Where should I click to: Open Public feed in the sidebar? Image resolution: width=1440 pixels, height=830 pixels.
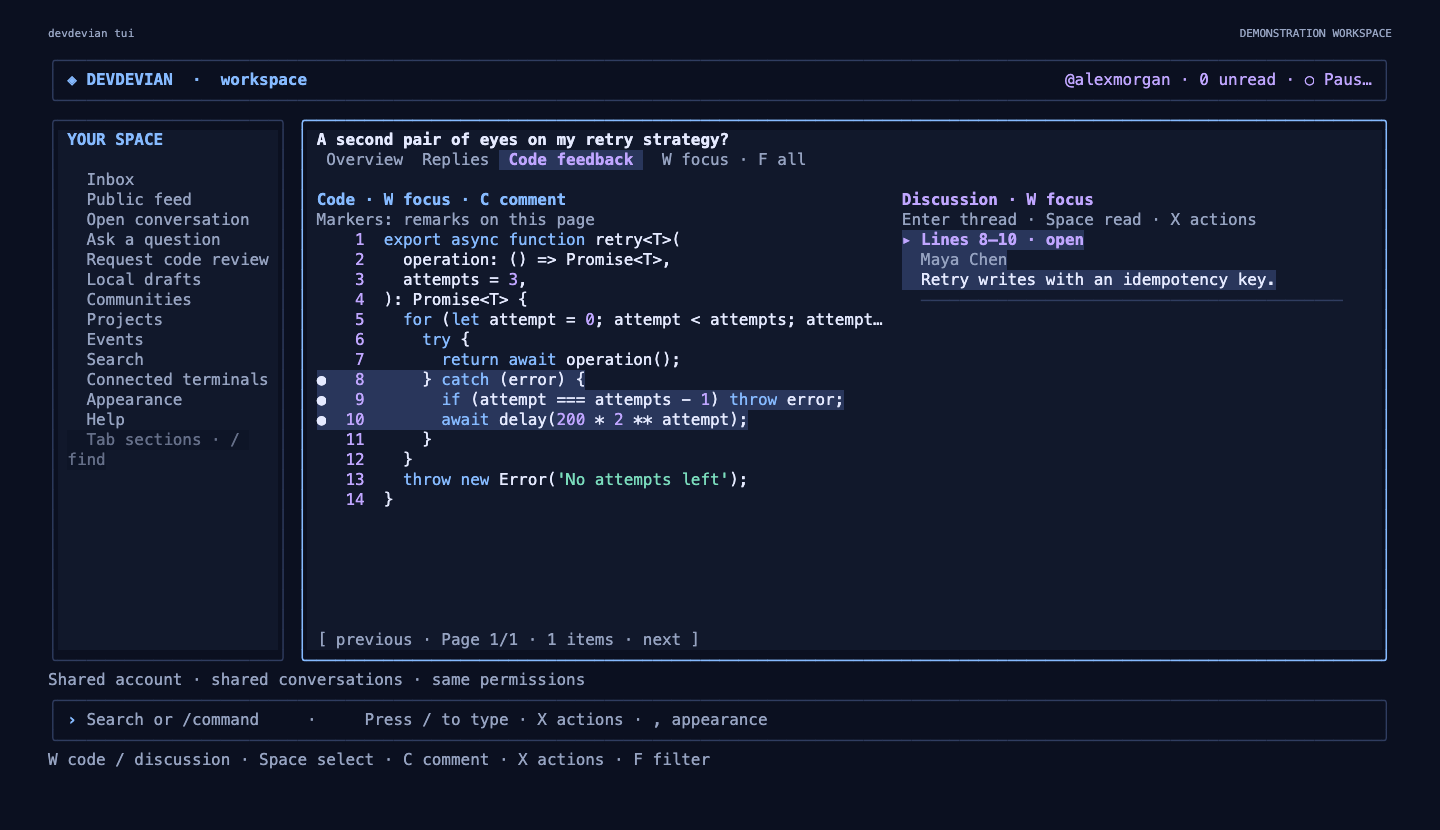[x=139, y=200]
